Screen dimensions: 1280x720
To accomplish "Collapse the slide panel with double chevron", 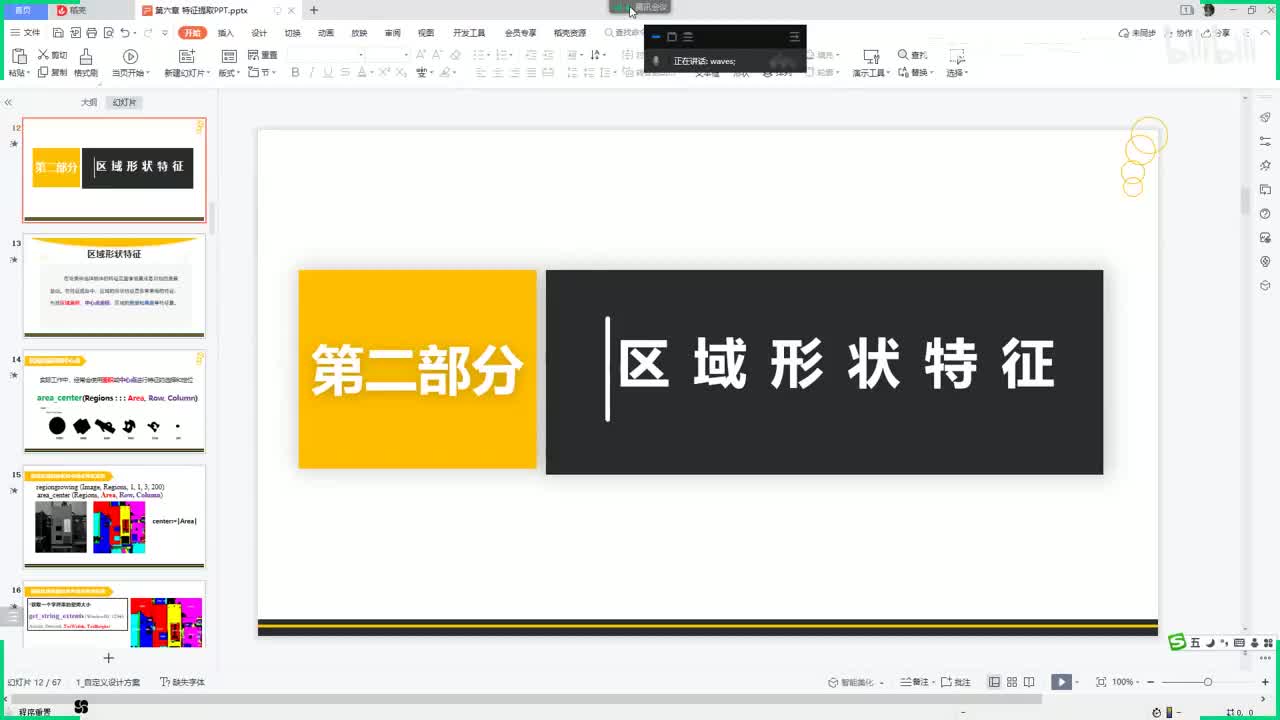I will (8, 102).
